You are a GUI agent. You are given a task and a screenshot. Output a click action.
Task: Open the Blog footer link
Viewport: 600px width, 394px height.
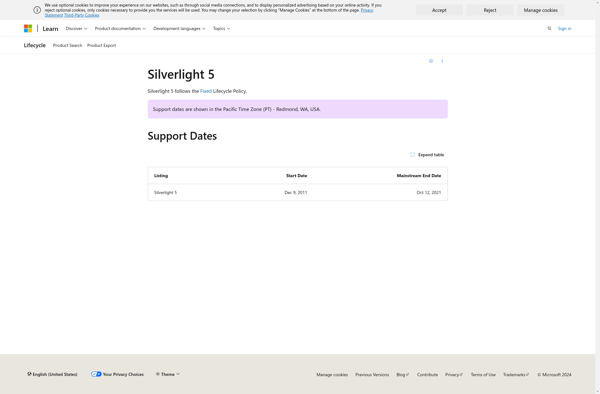click(403, 374)
